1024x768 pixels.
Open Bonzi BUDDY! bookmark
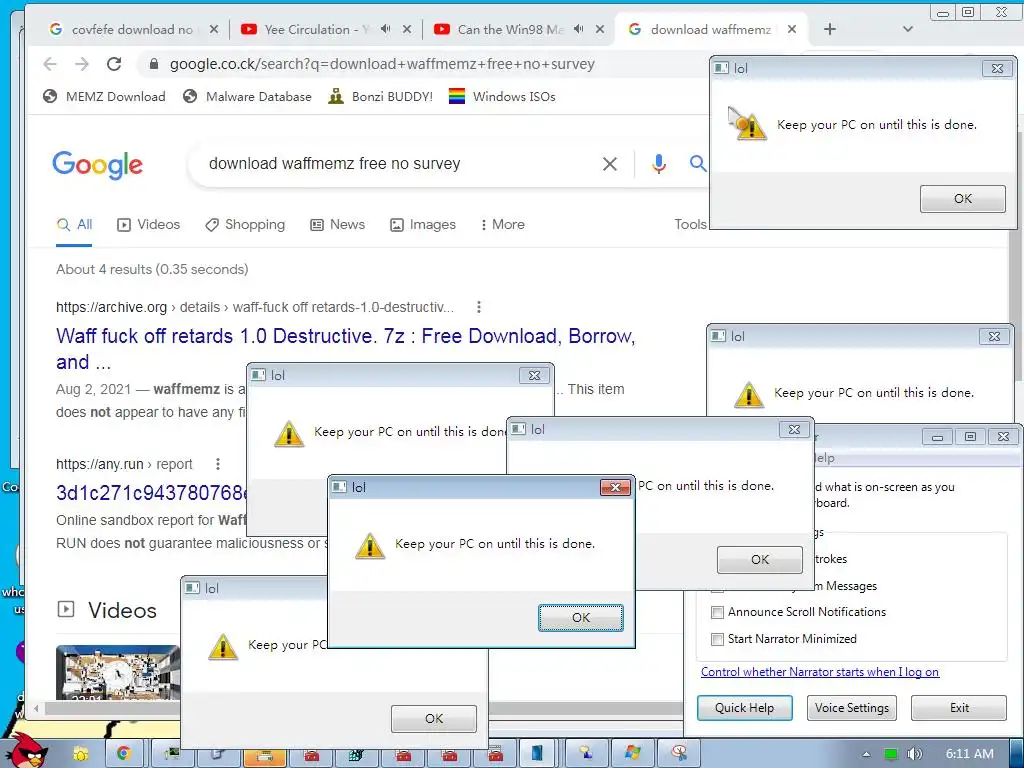point(381,97)
